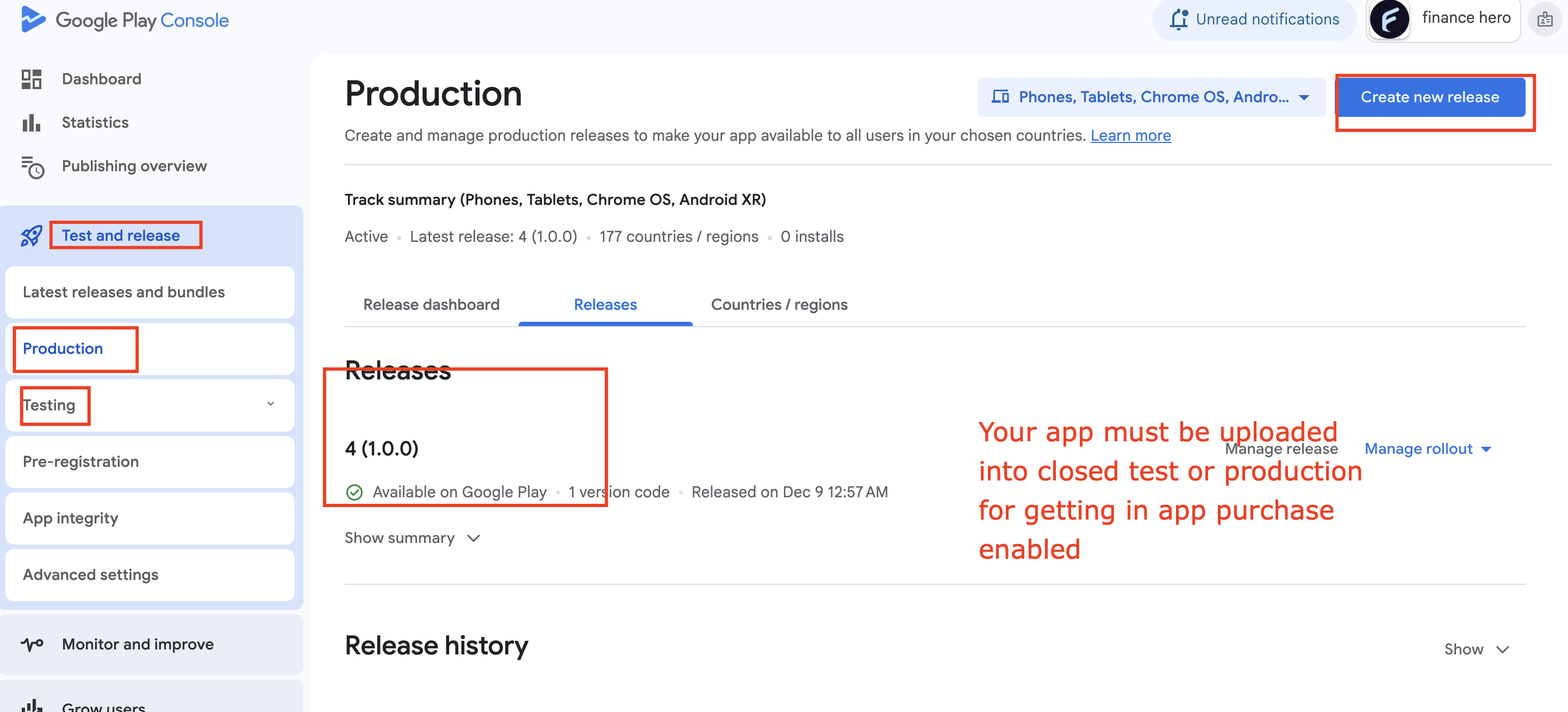
Task: Click the Test and release rocket icon
Action: 31,235
